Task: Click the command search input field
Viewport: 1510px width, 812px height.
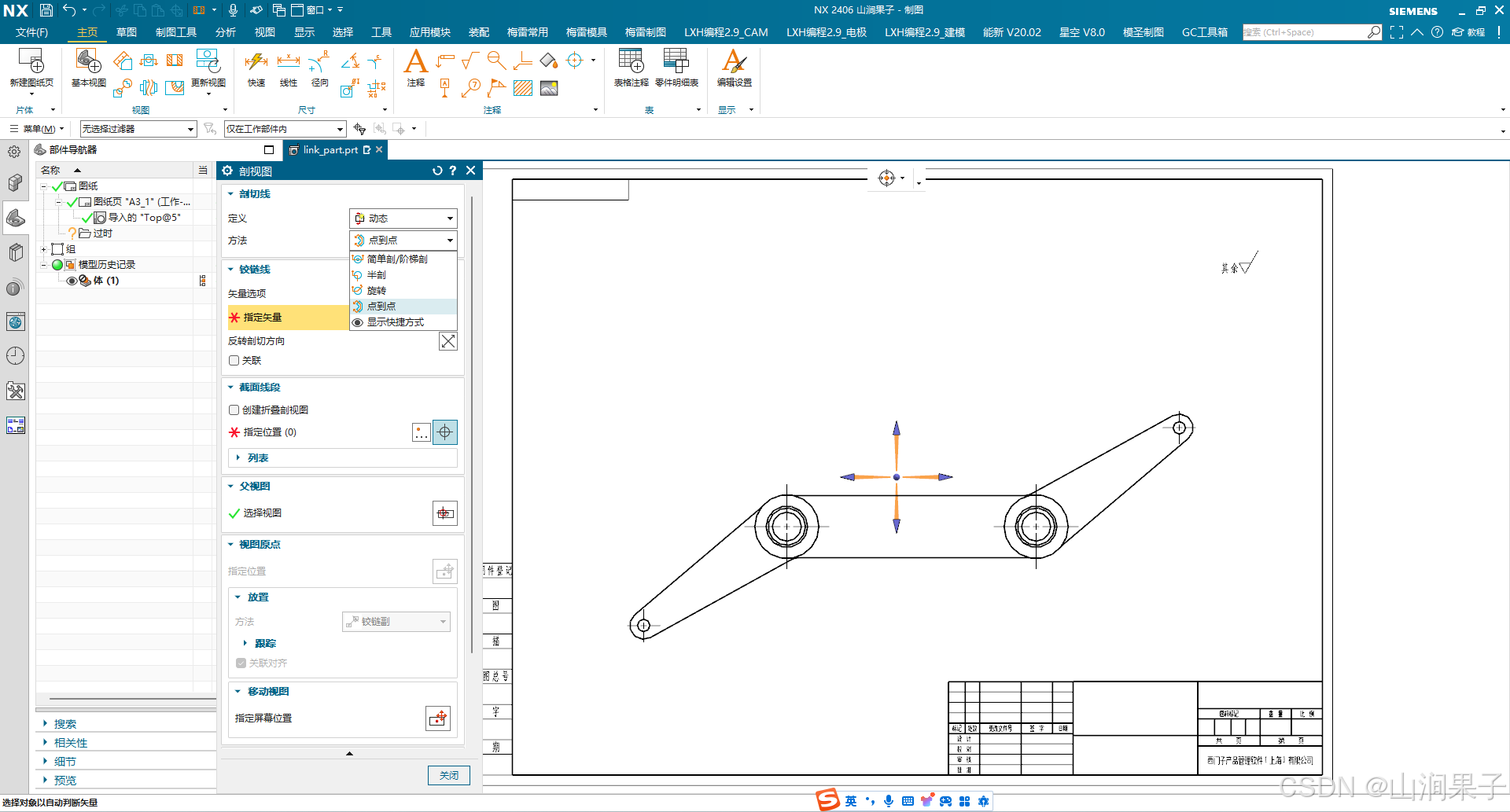Action: click(1304, 32)
